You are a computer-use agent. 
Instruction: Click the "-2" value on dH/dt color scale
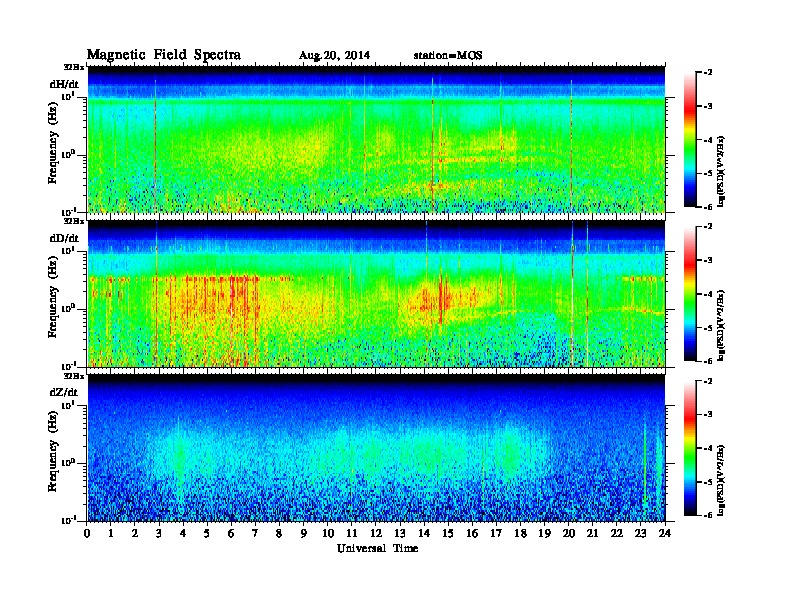(x=708, y=73)
